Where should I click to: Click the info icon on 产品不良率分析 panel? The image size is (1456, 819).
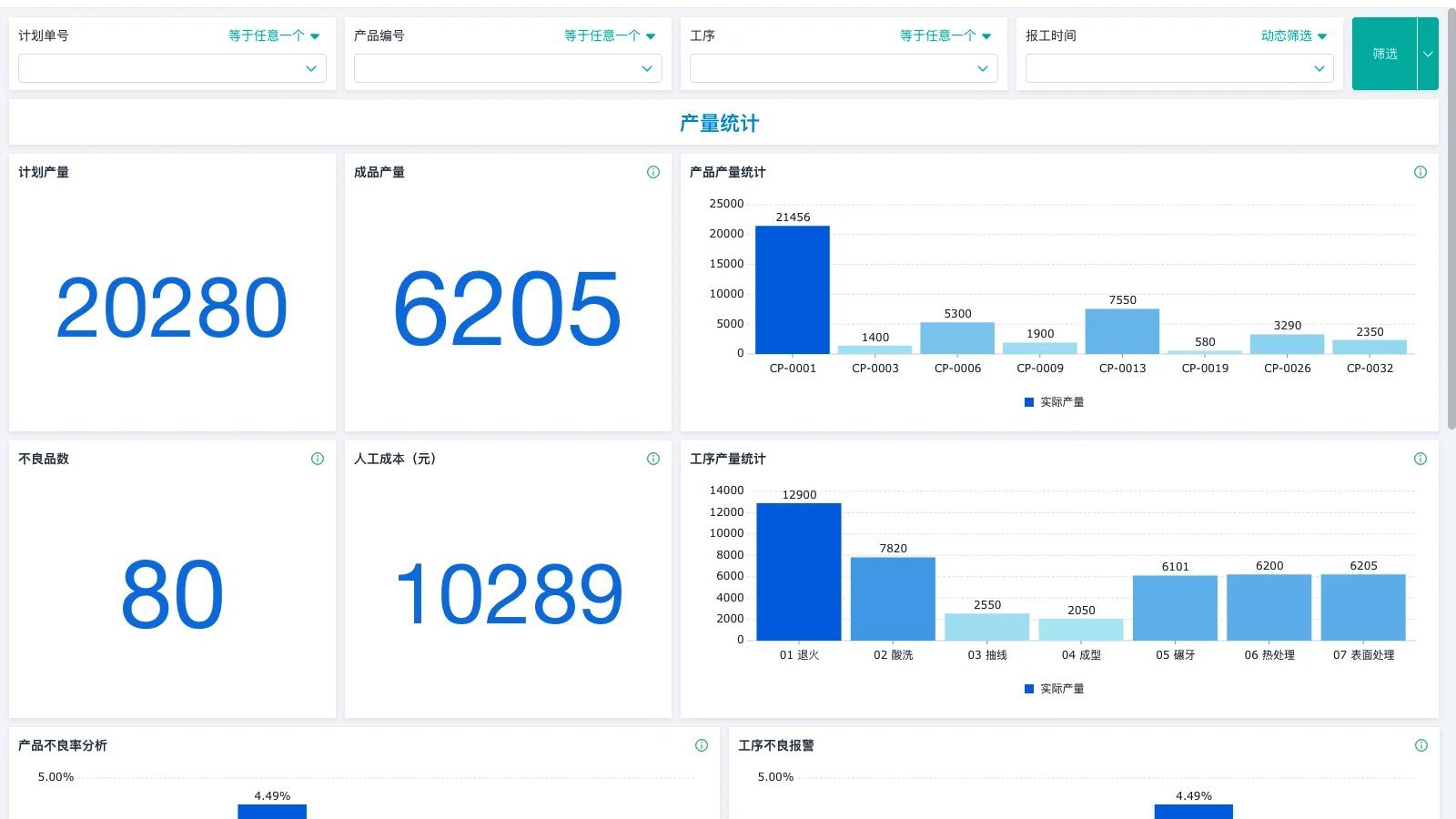click(702, 745)
